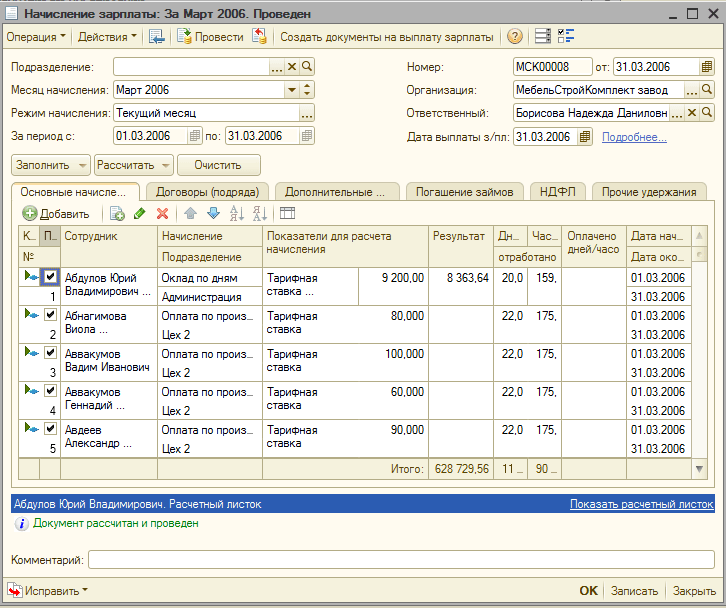Image resolution: width=726 pixels, height=608 pixels.
Task: Open the Месяц начисления dropdown arrow
Action: click(x=292, y=90)
